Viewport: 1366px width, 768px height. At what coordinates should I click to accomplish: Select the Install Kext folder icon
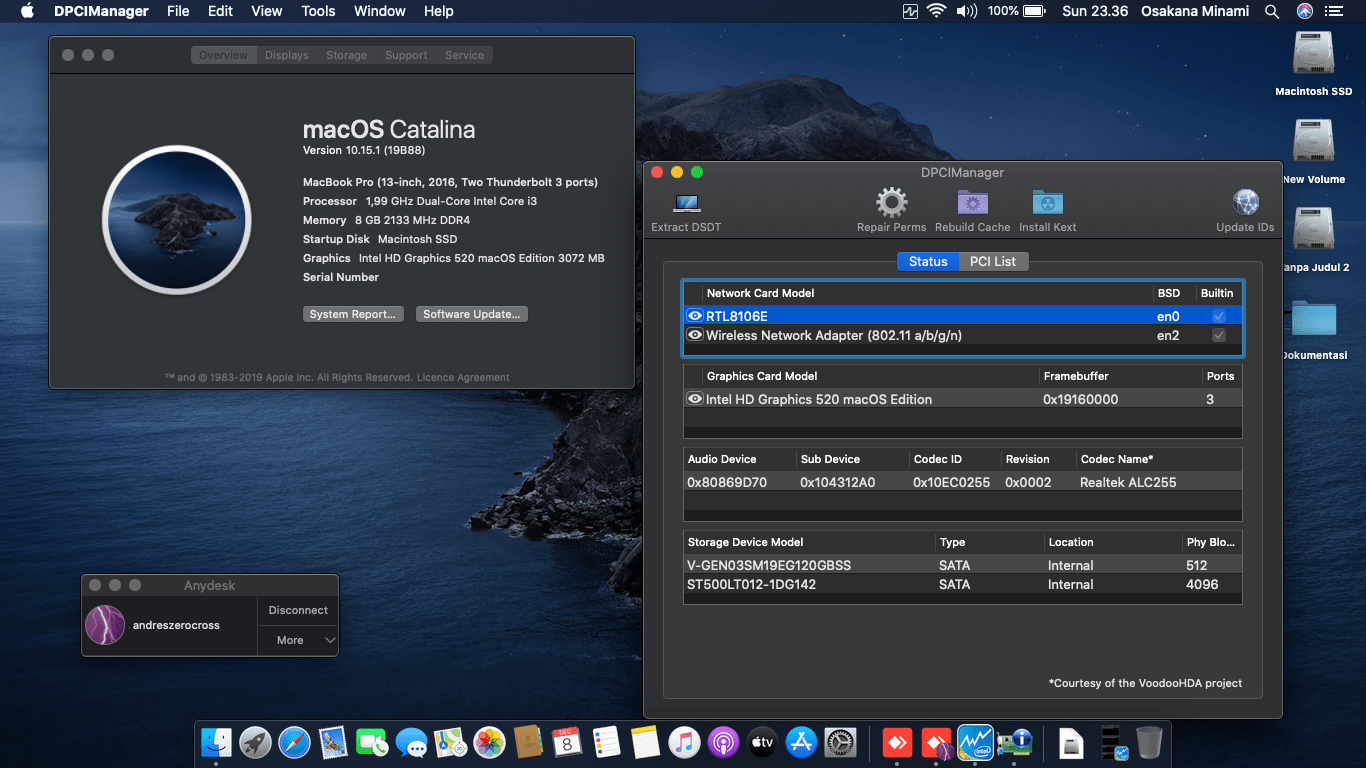(x=1047, y=203)
